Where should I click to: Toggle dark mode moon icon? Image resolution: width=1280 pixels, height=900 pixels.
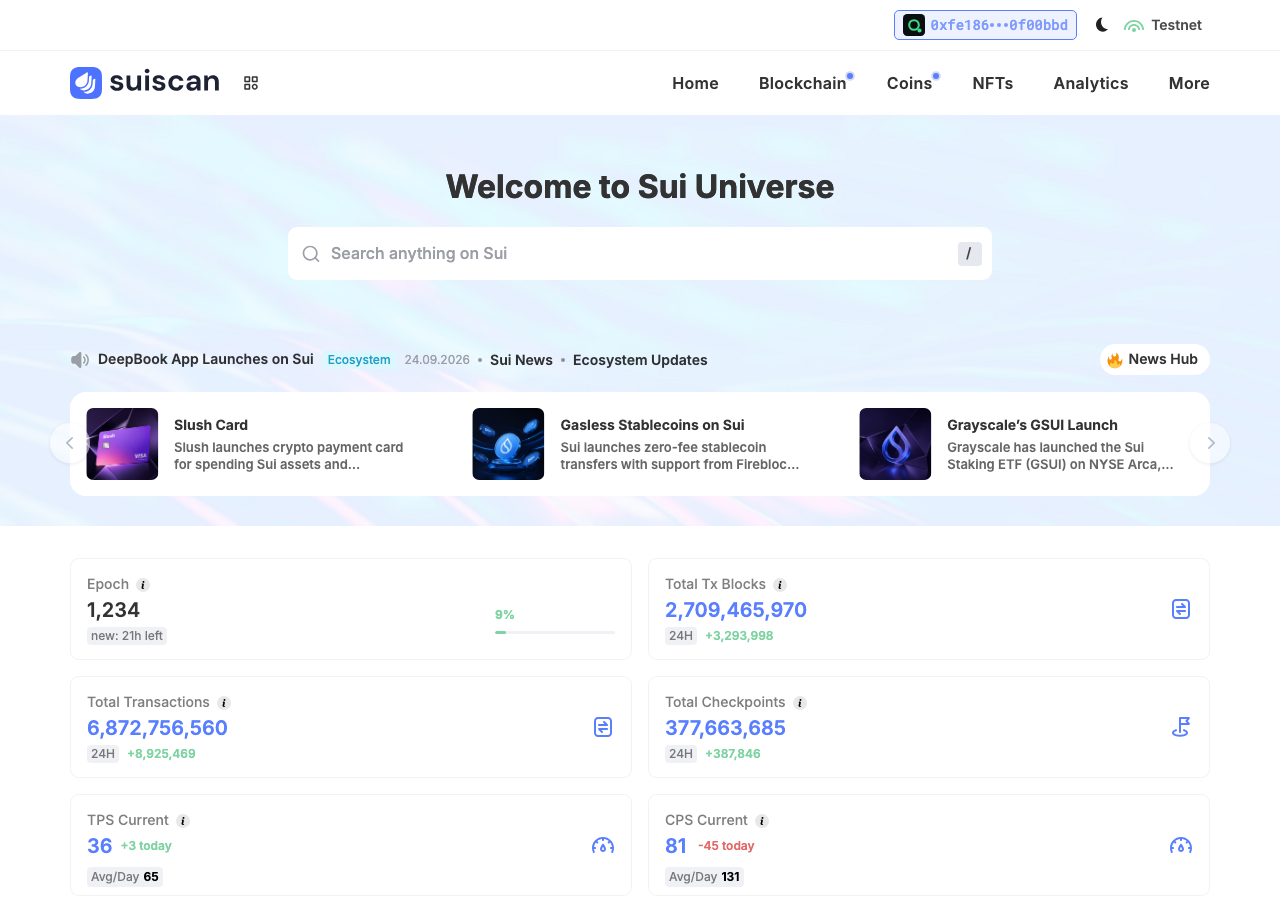[x=1102, y=25]
